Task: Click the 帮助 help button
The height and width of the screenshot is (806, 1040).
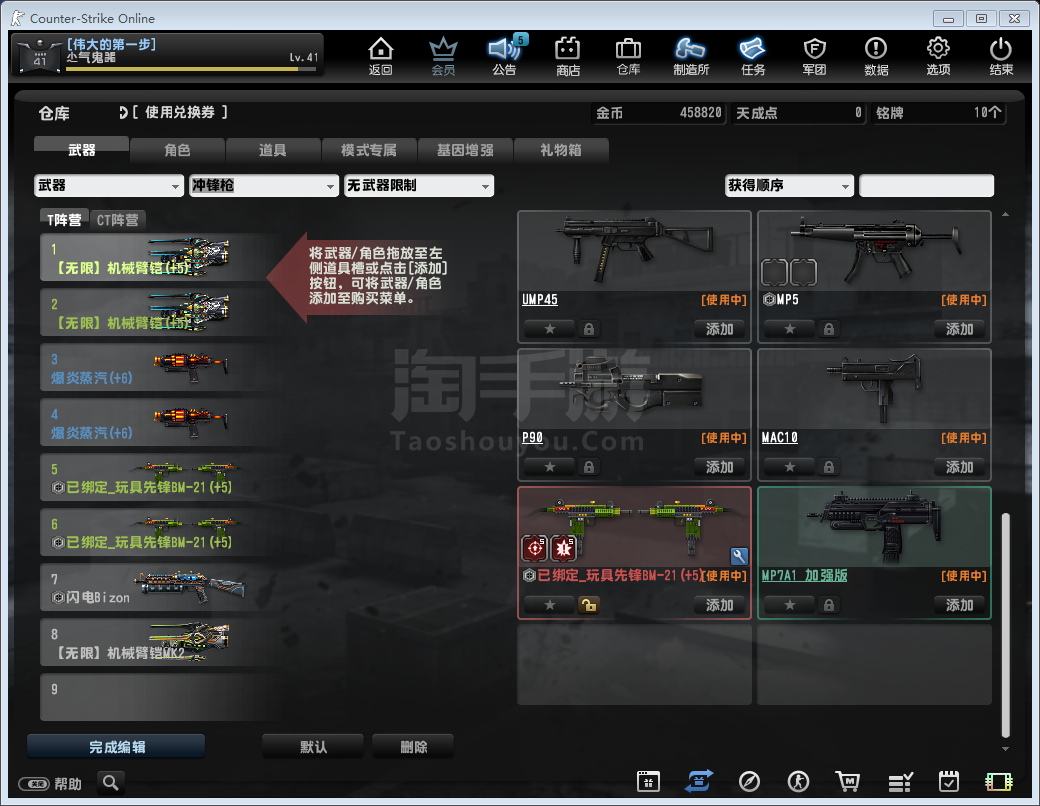Action: (x=51, y=783)
